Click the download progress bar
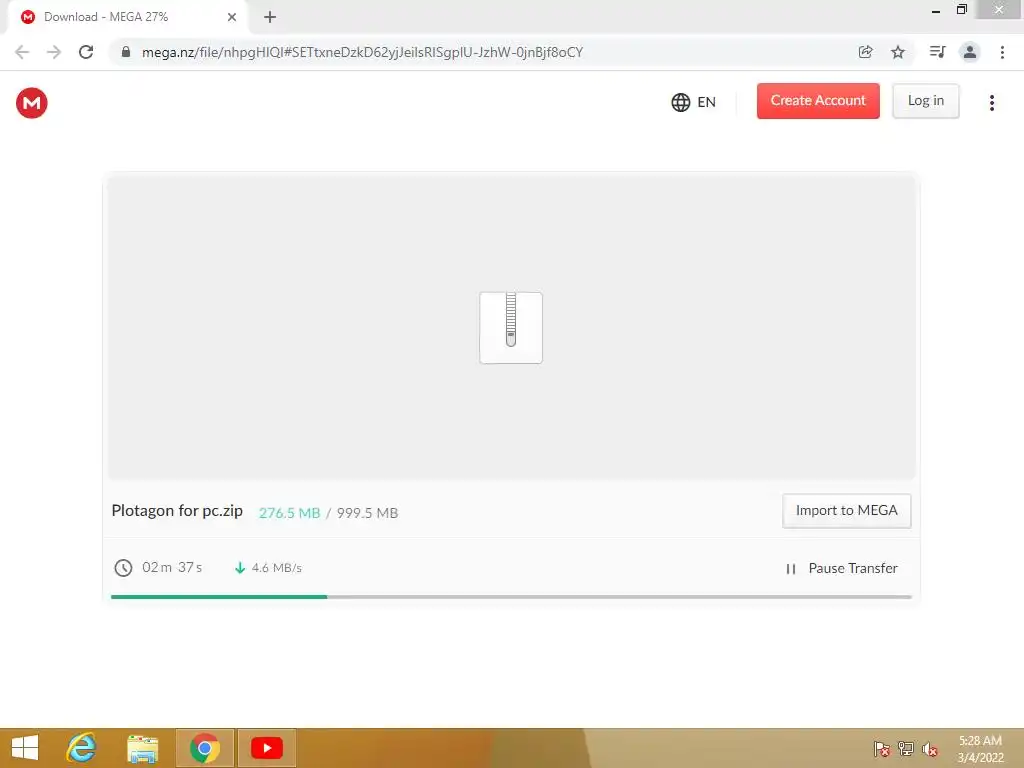Screen dimensions: 1024x768 tap(511, 596)
